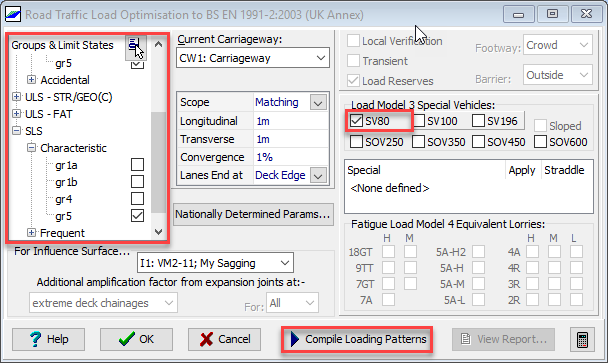This screenshot has width=608, height=363.
Task: Untick the SLS Characteristic gr5 checkbox
Action: [x=137, y=216]
